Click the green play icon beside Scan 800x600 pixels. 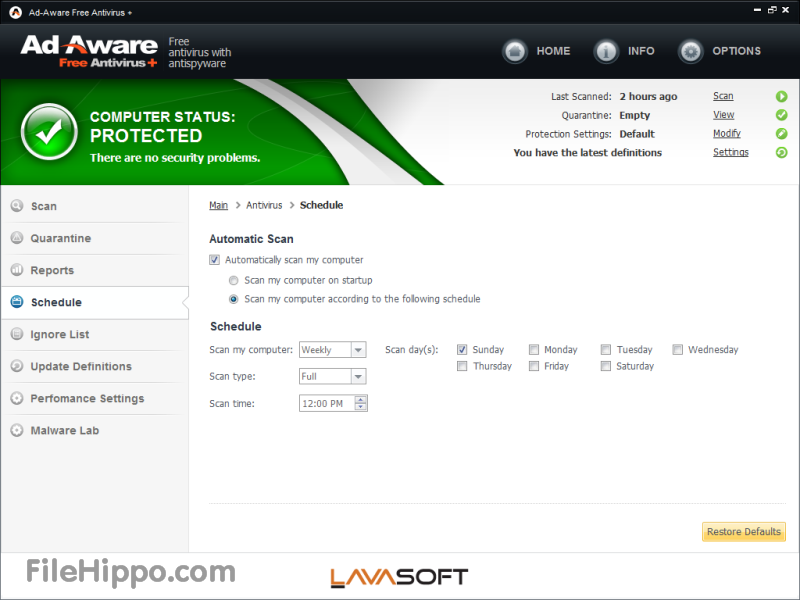pos(781,96)
